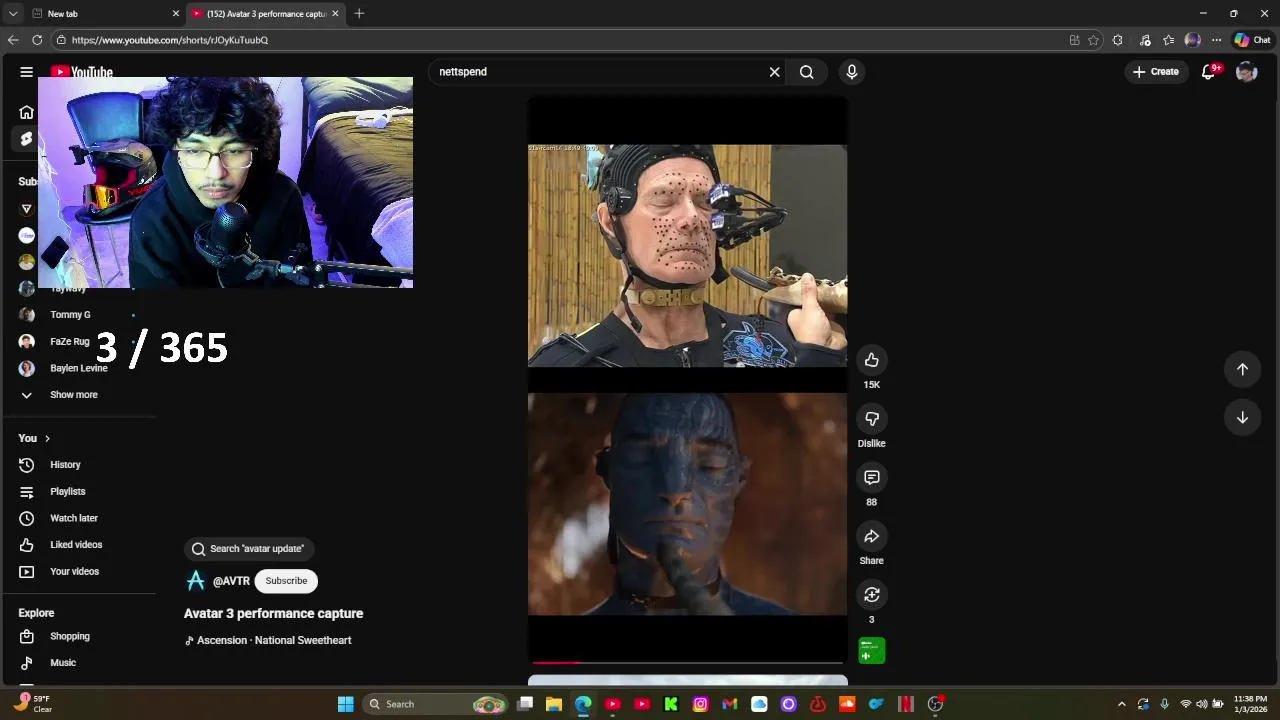
Task: Open Liked videos in sidebar
Action: pos(76,545)
